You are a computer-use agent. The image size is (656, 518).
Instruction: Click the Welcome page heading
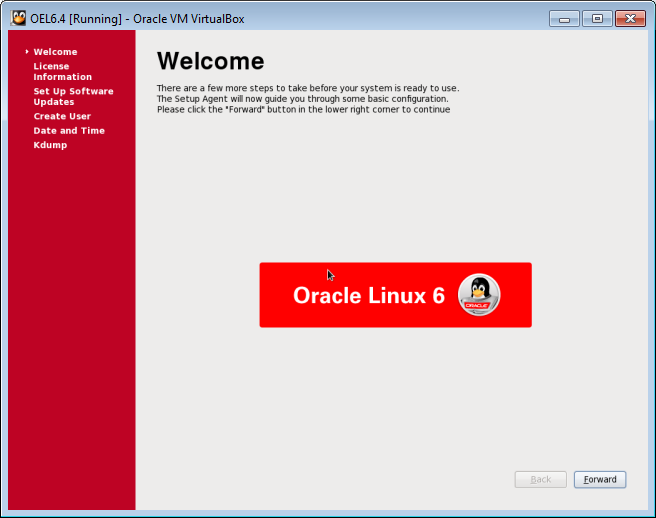[x=210, y=61]
